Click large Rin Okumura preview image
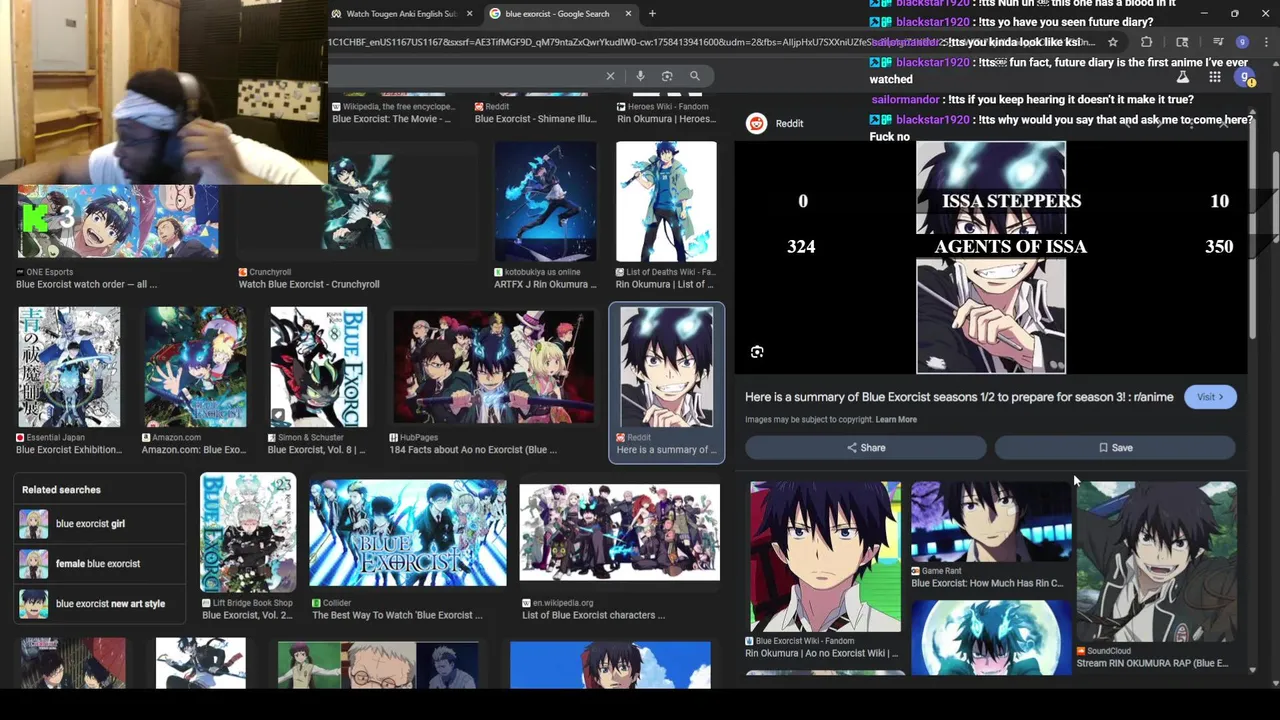This screenshot has height=720, width=1280. click(x=991, y=257)
